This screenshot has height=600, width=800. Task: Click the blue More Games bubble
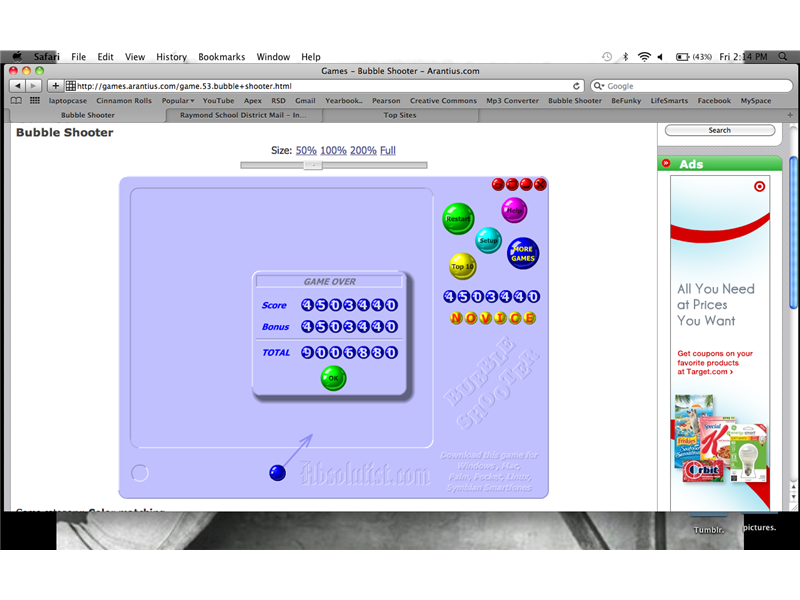pos(522,253)
